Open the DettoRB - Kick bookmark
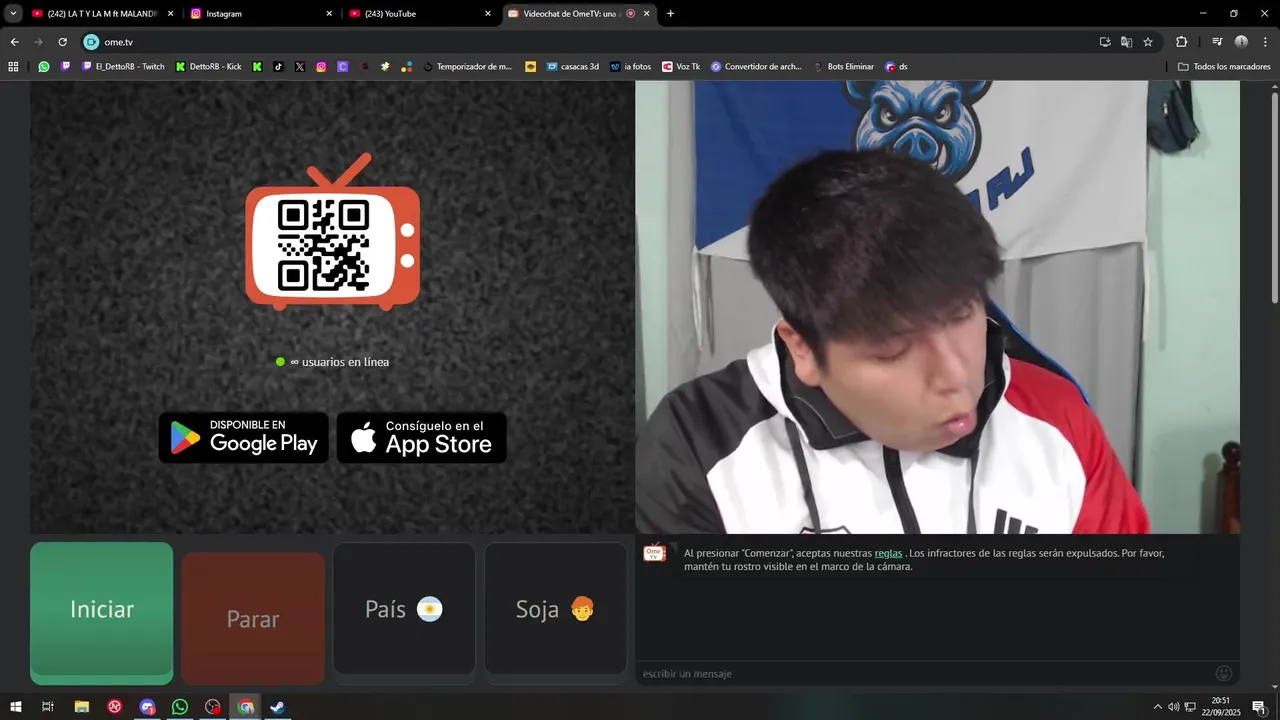This screenshot has height=720, width=1280. click(x=209, y=67)
